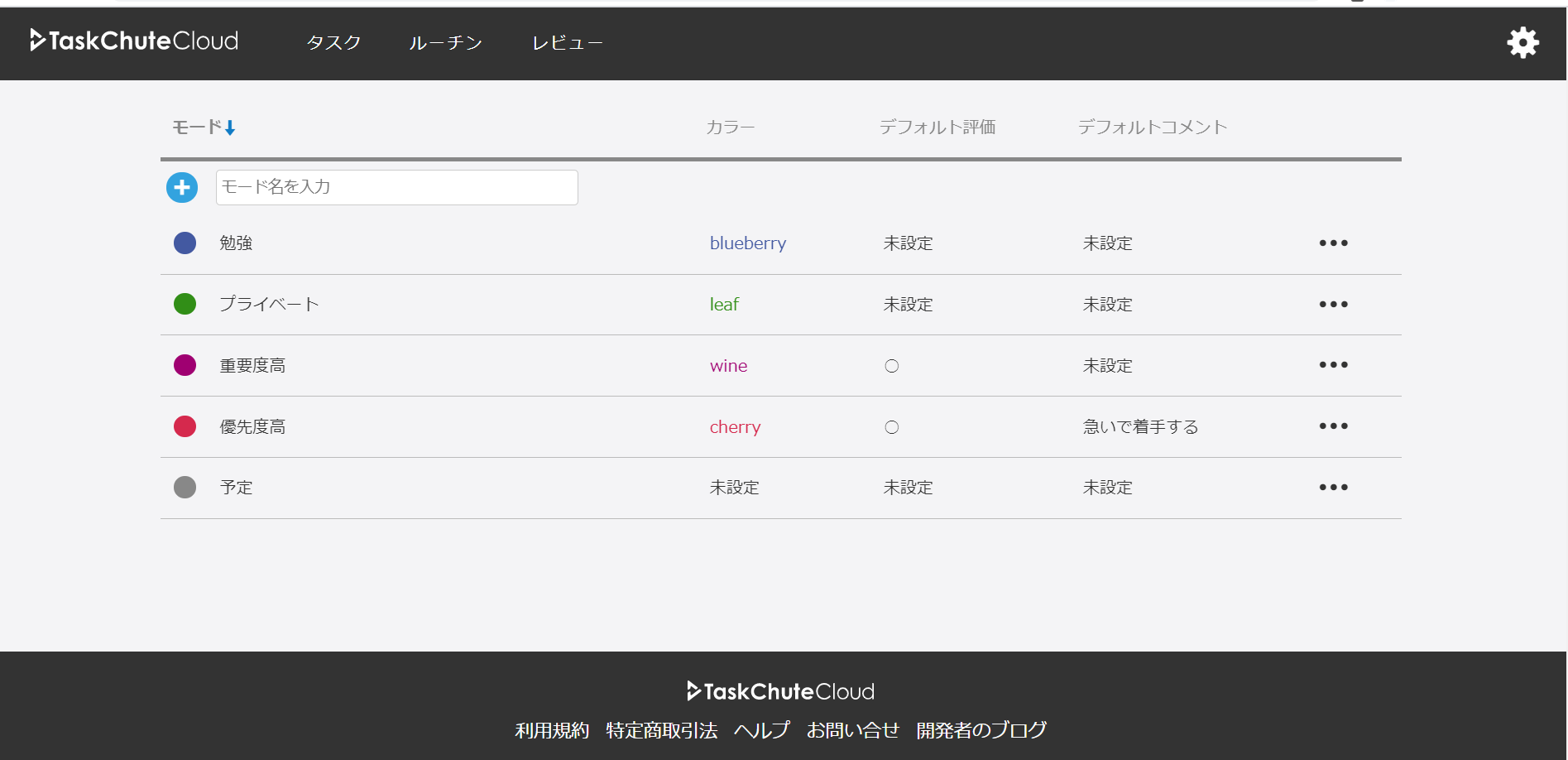Open the three-dot menu for 予定
Image resolution: width=1568 pixels, height=760 pixels.
pyautogui.click(x=1333, y=488)
